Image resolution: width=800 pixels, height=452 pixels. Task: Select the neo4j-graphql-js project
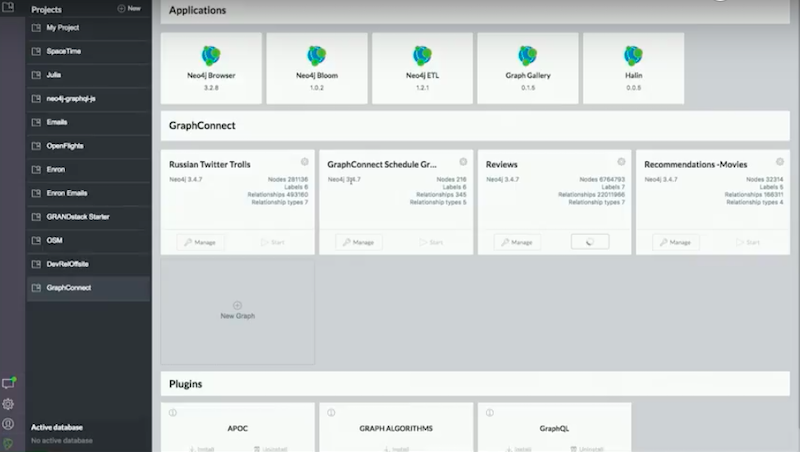click(x=89, y=98)
